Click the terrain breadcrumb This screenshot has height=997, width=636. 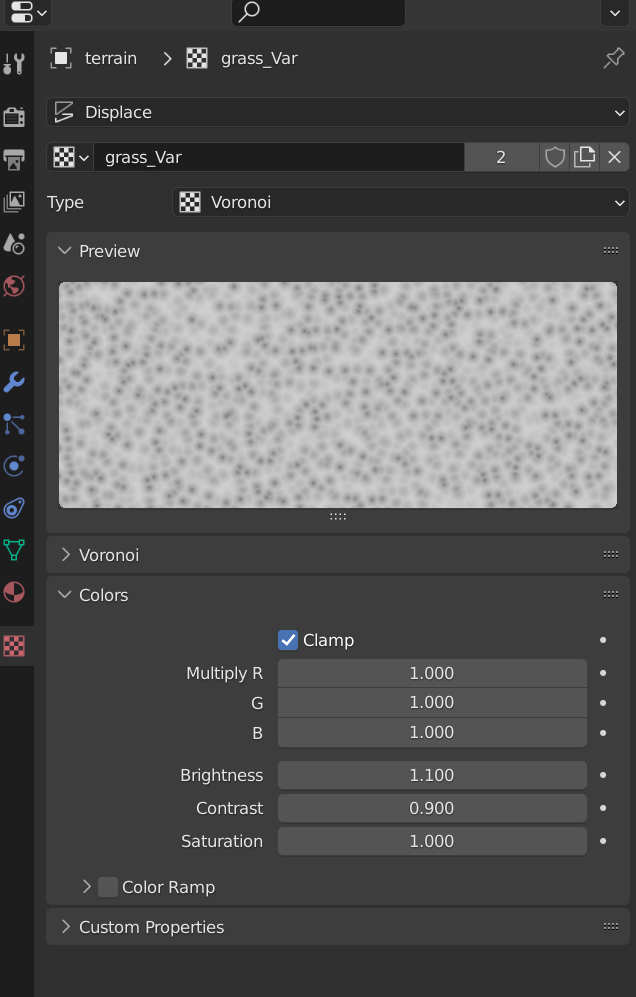(111, 58)
